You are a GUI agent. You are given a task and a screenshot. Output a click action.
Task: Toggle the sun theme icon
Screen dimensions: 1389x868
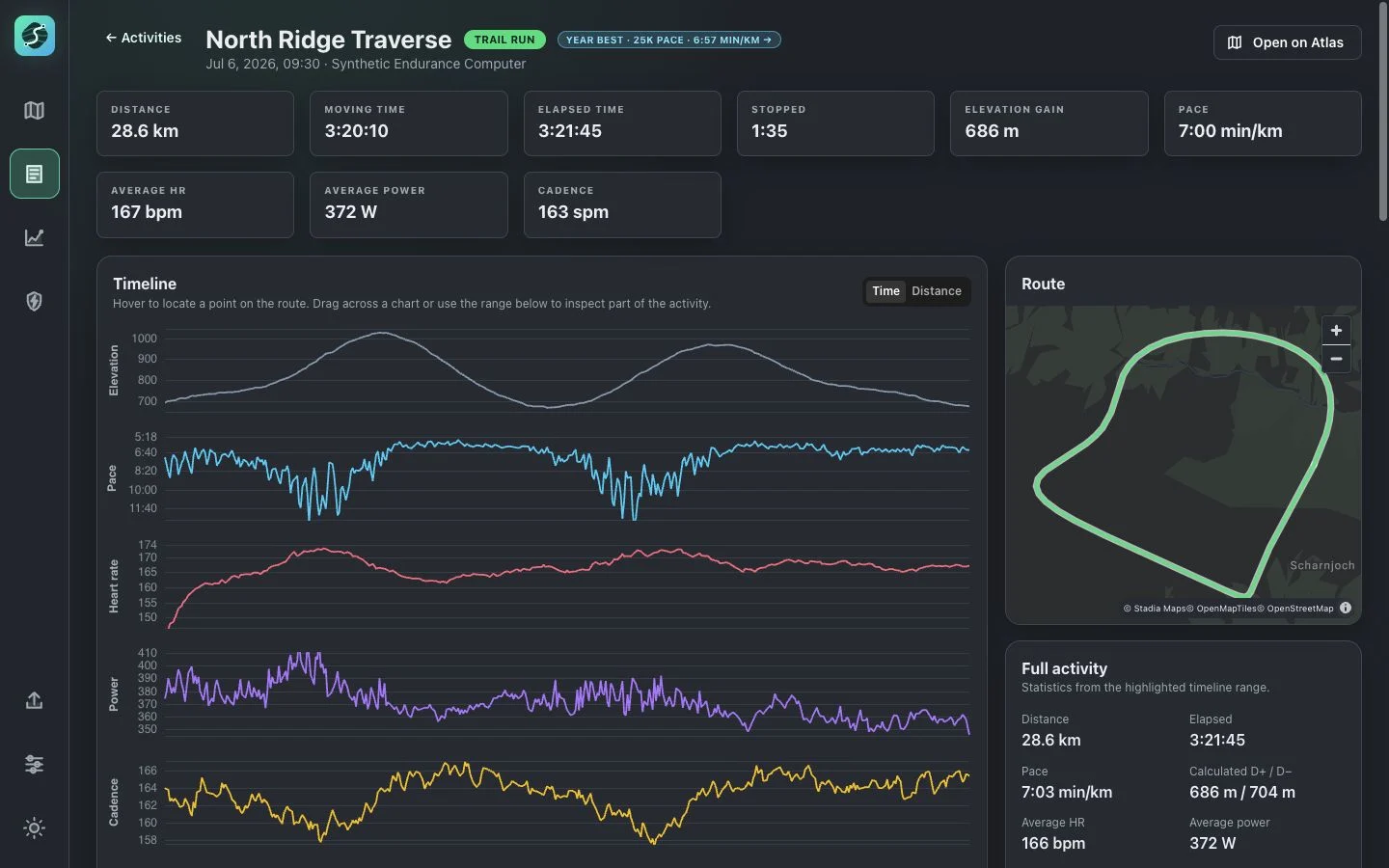(x=35, y=827)
